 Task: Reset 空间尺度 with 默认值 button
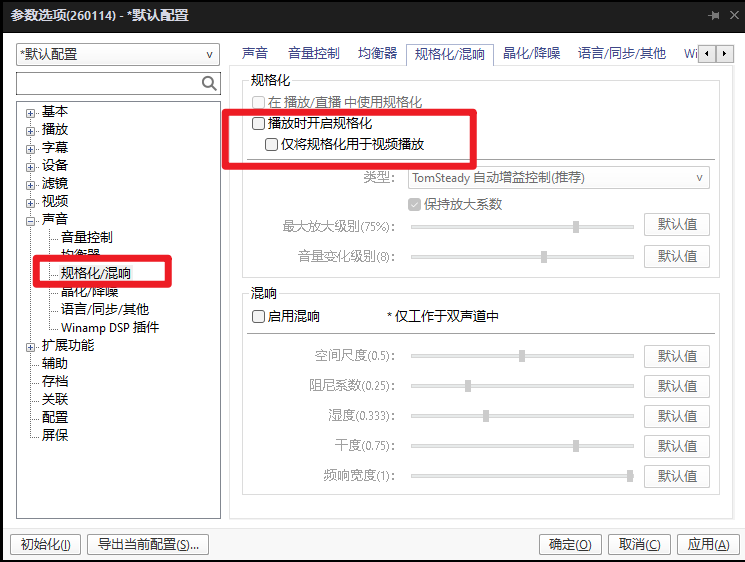[677, 356]
